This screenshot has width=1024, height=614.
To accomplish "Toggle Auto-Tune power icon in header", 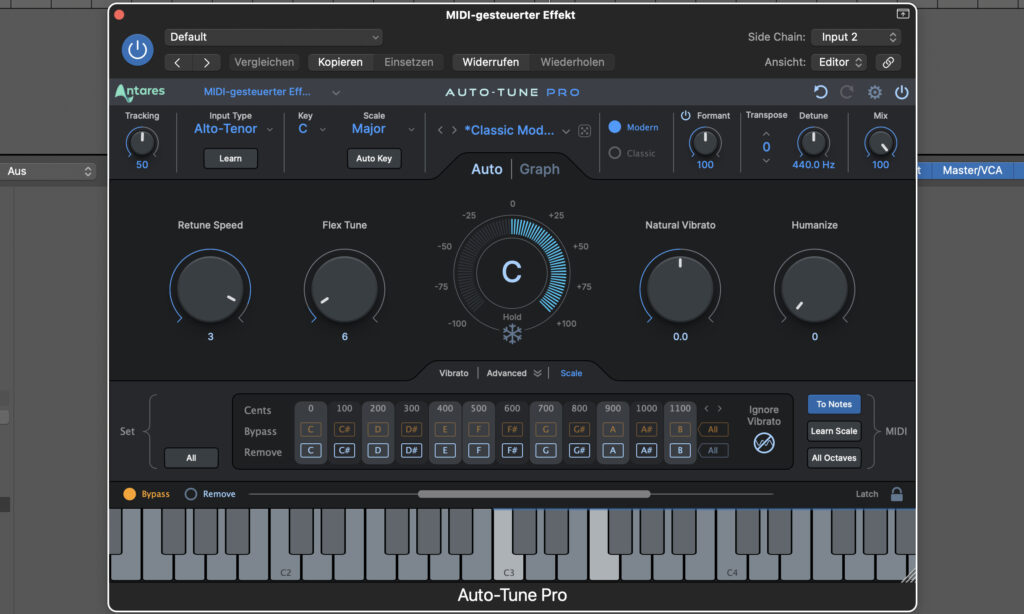I will click(x=901, y=92).
